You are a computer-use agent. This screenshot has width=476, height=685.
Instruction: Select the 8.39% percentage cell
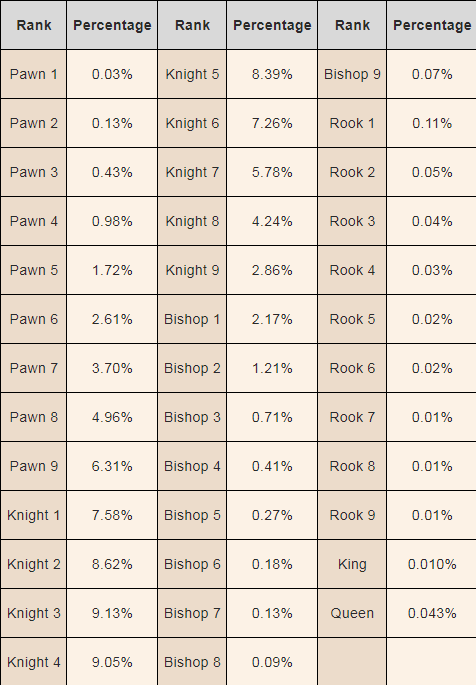click(x=272, y=74)
